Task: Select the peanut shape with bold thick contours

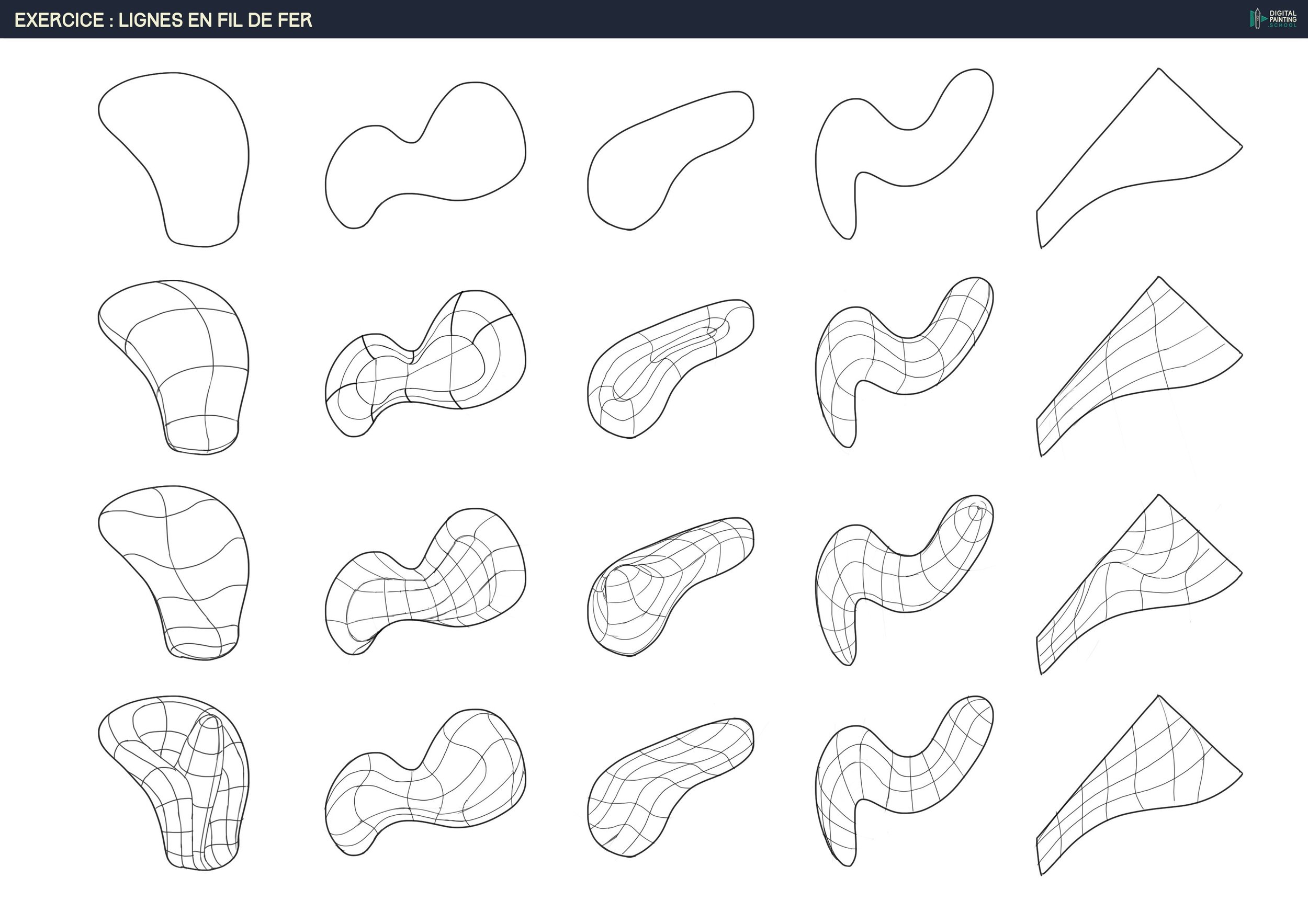Action: tap(424, 364)
